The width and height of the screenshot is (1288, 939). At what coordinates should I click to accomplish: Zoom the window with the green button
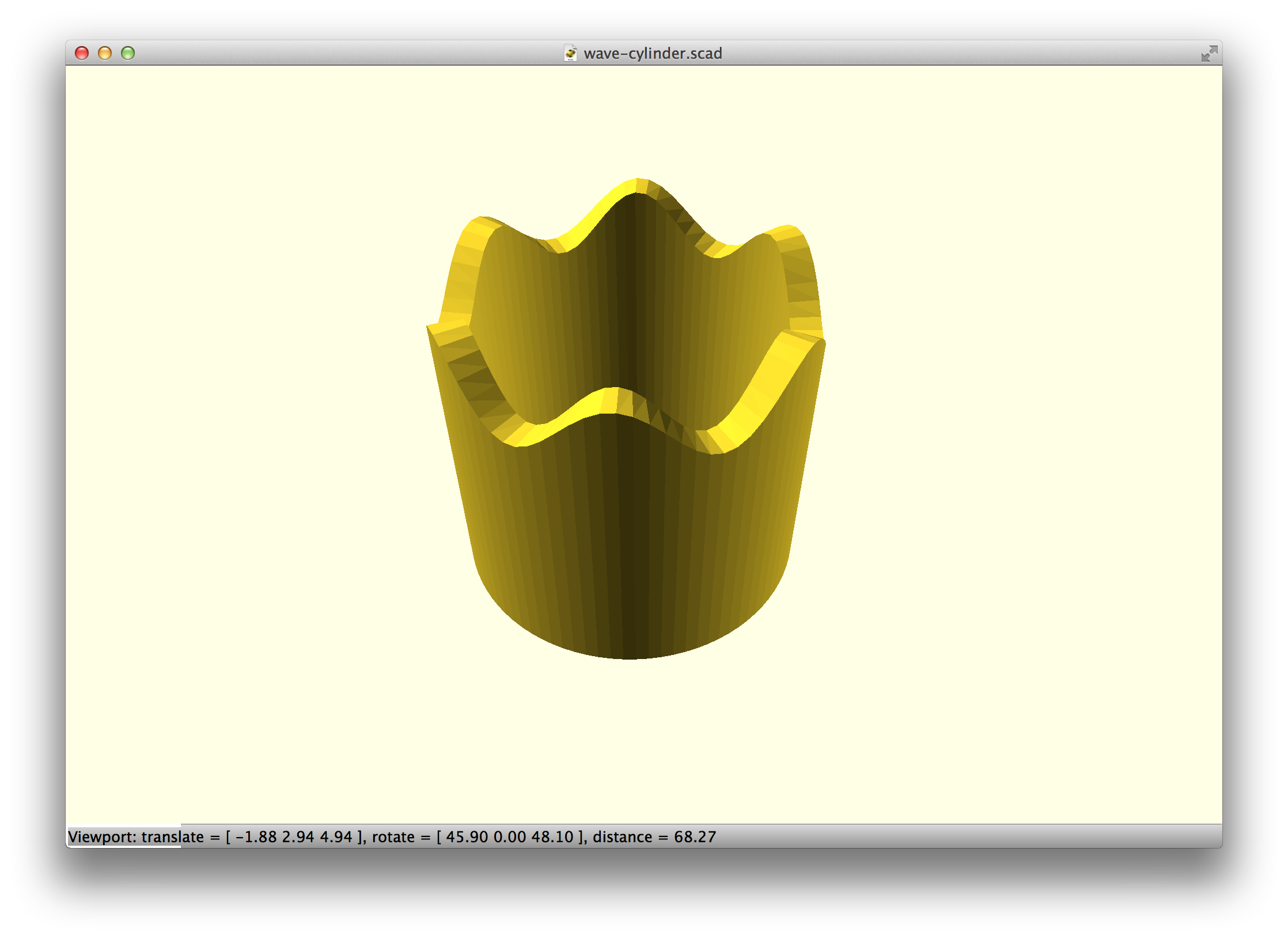tap(128, 54)
